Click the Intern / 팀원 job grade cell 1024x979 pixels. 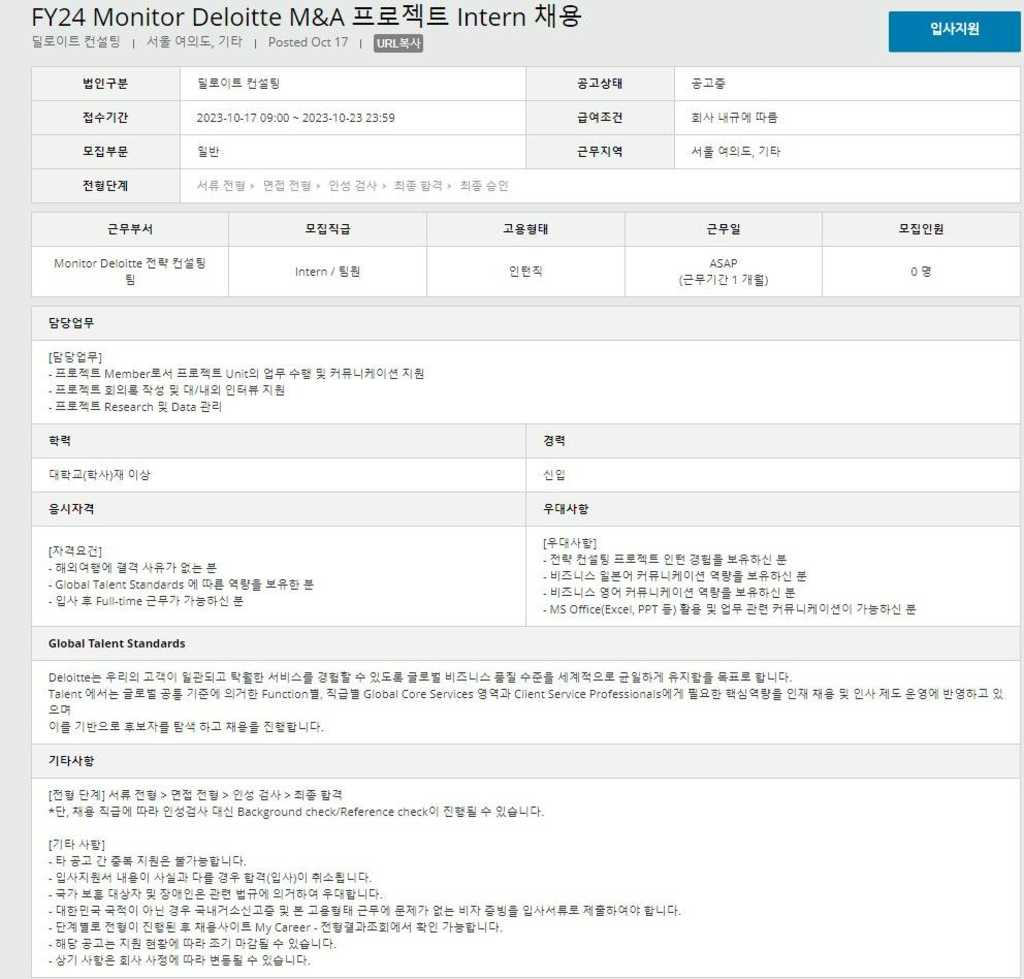click(325, 270)
